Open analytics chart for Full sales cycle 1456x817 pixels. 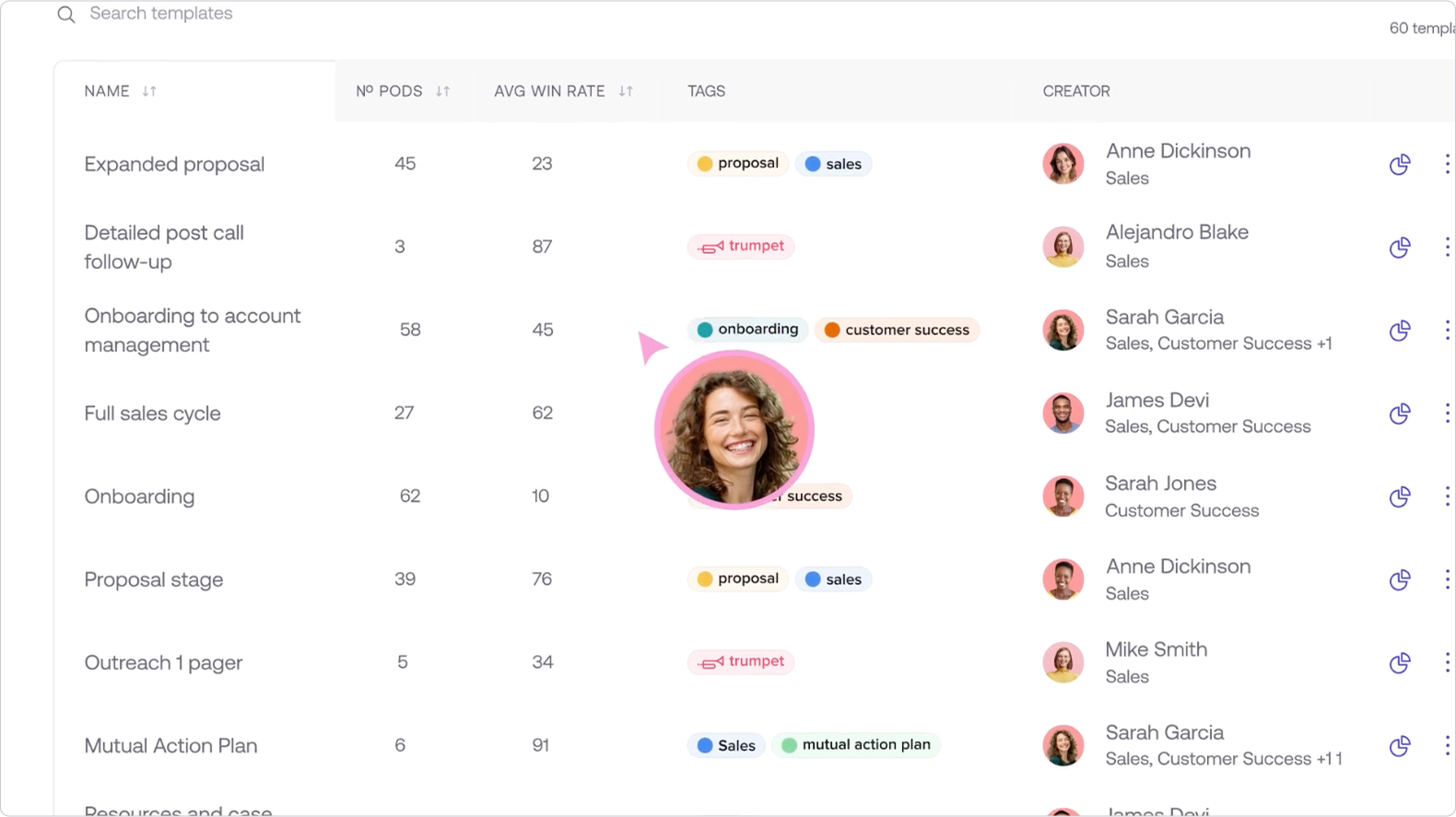tap(1400, 413)
